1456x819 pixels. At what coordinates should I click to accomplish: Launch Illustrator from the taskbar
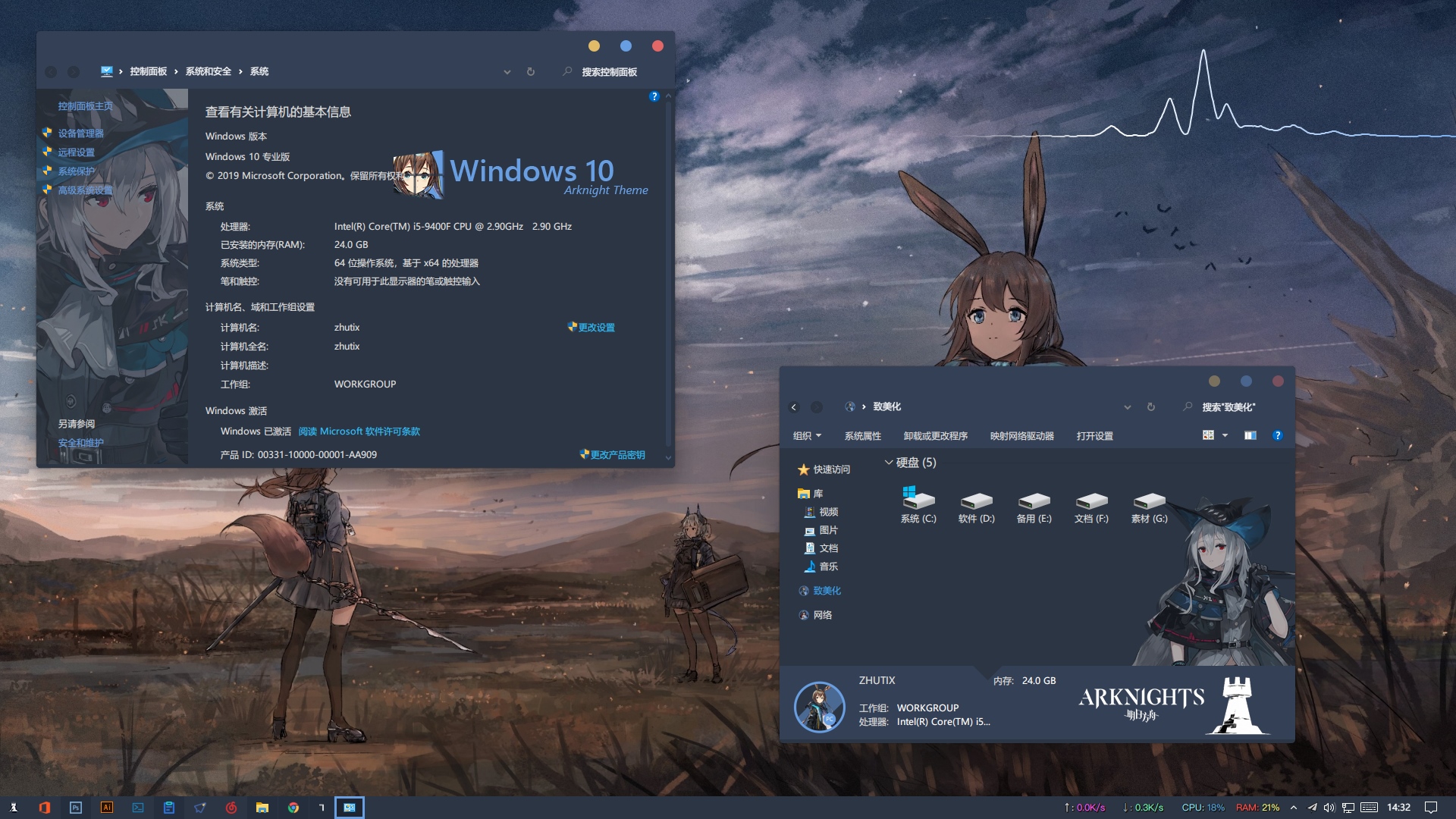click(107, 808)
